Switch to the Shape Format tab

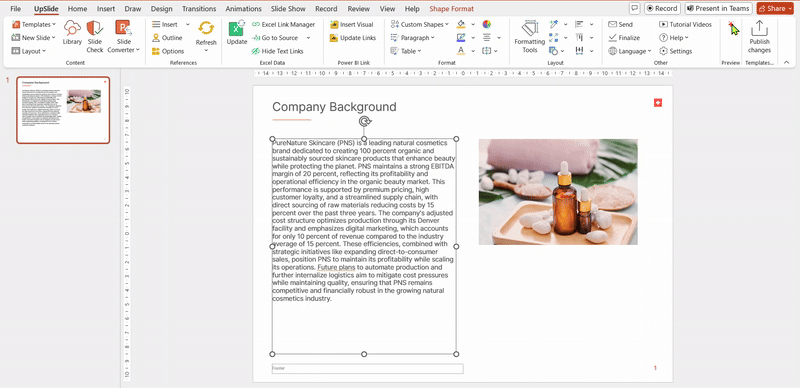[x=451, y=9]
